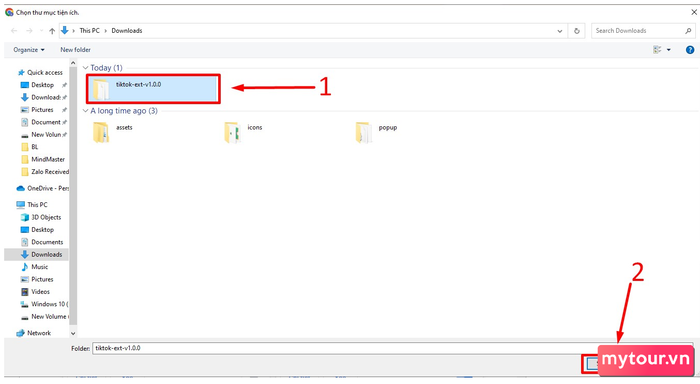Click Downloads in the address breadcrumb
Screen dimensions: 700x384
pos(127,31)
